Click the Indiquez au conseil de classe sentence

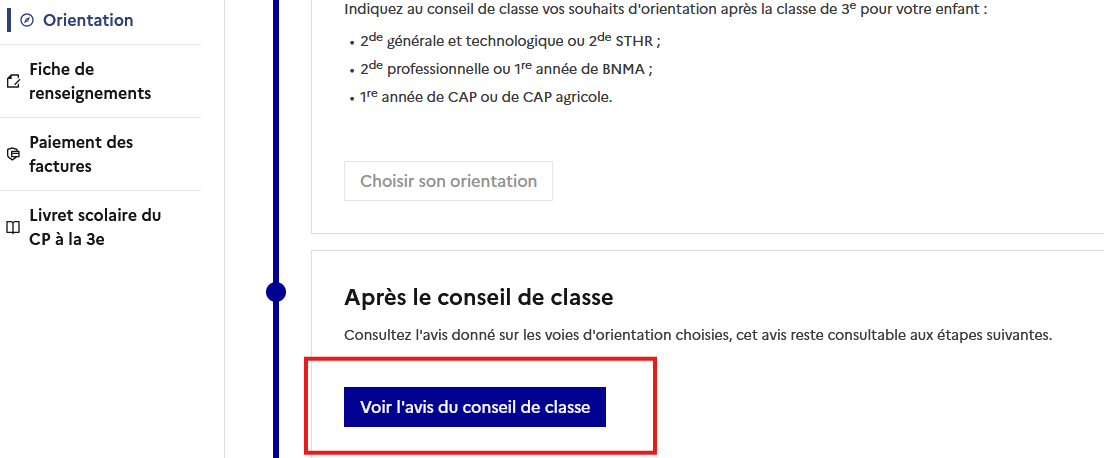pyautogui.click(x=665, y=9)
